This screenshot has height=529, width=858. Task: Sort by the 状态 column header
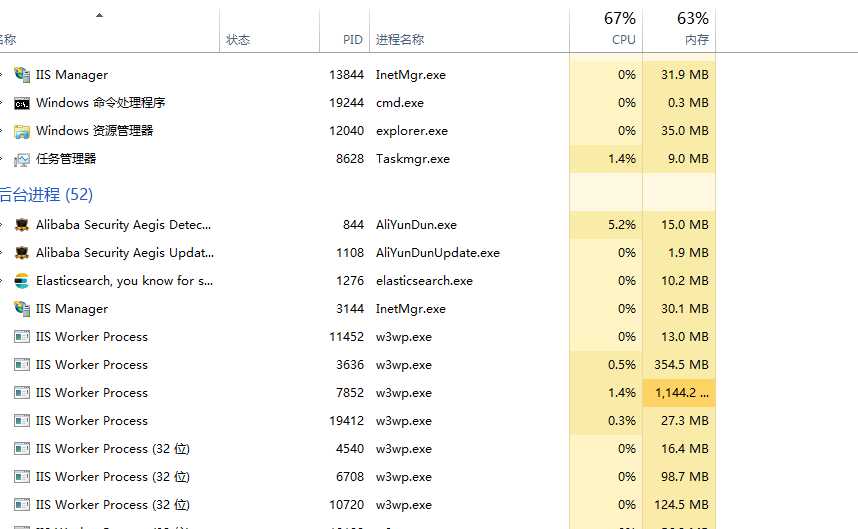pyautogui.click(x=238, y=40)
